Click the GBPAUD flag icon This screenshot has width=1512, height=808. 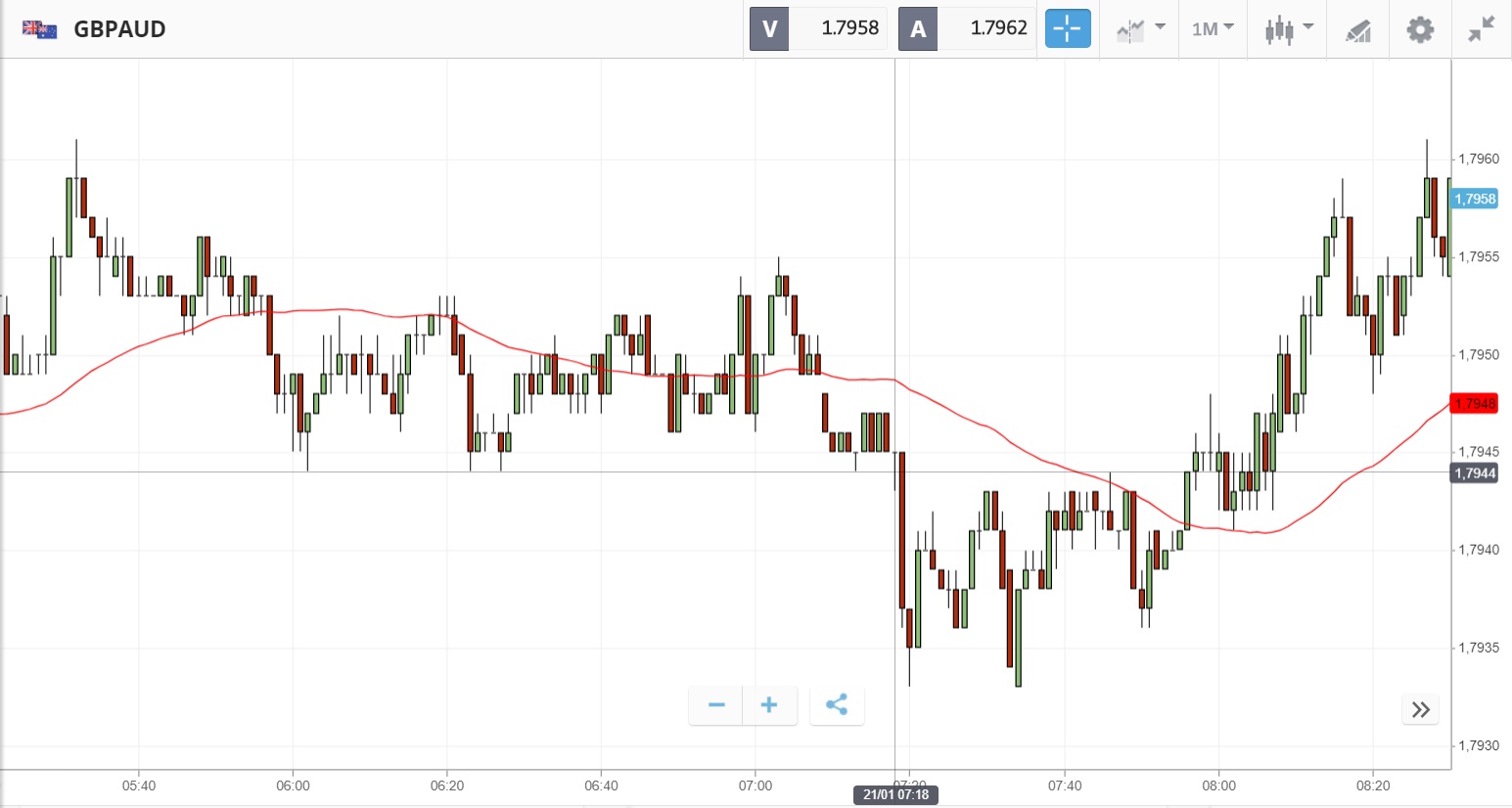39,29
